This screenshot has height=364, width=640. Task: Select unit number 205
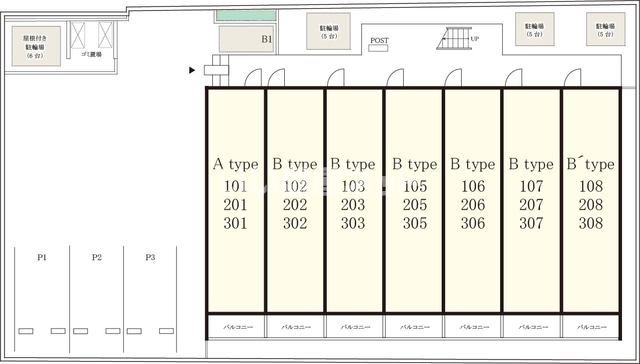[415, 205]
